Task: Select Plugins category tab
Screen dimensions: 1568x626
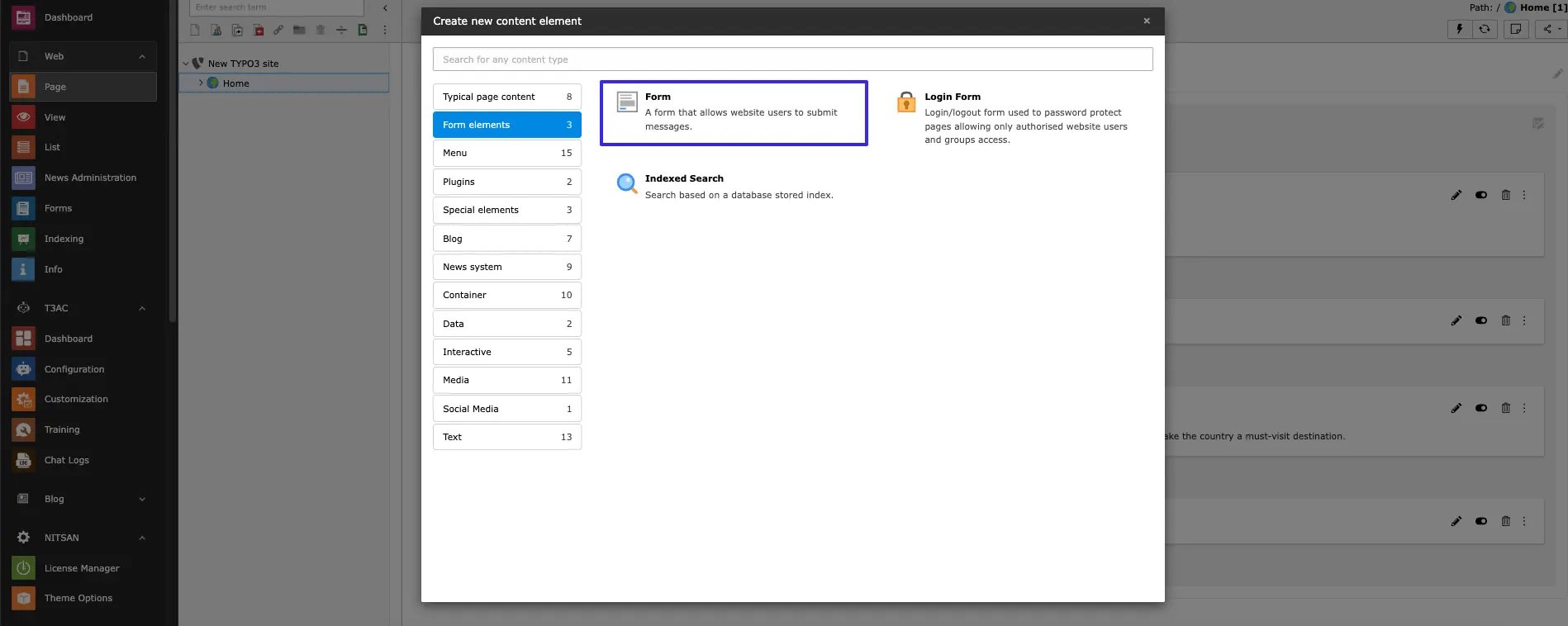Action: tap(507, 182)
